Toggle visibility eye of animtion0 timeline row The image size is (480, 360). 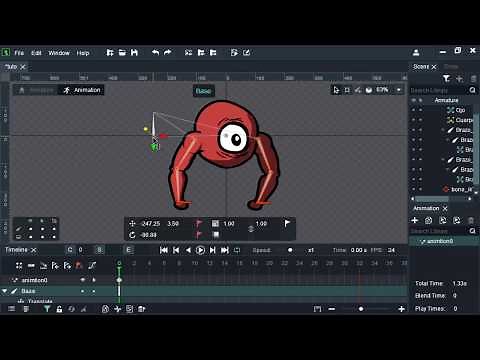click(83, 280)
